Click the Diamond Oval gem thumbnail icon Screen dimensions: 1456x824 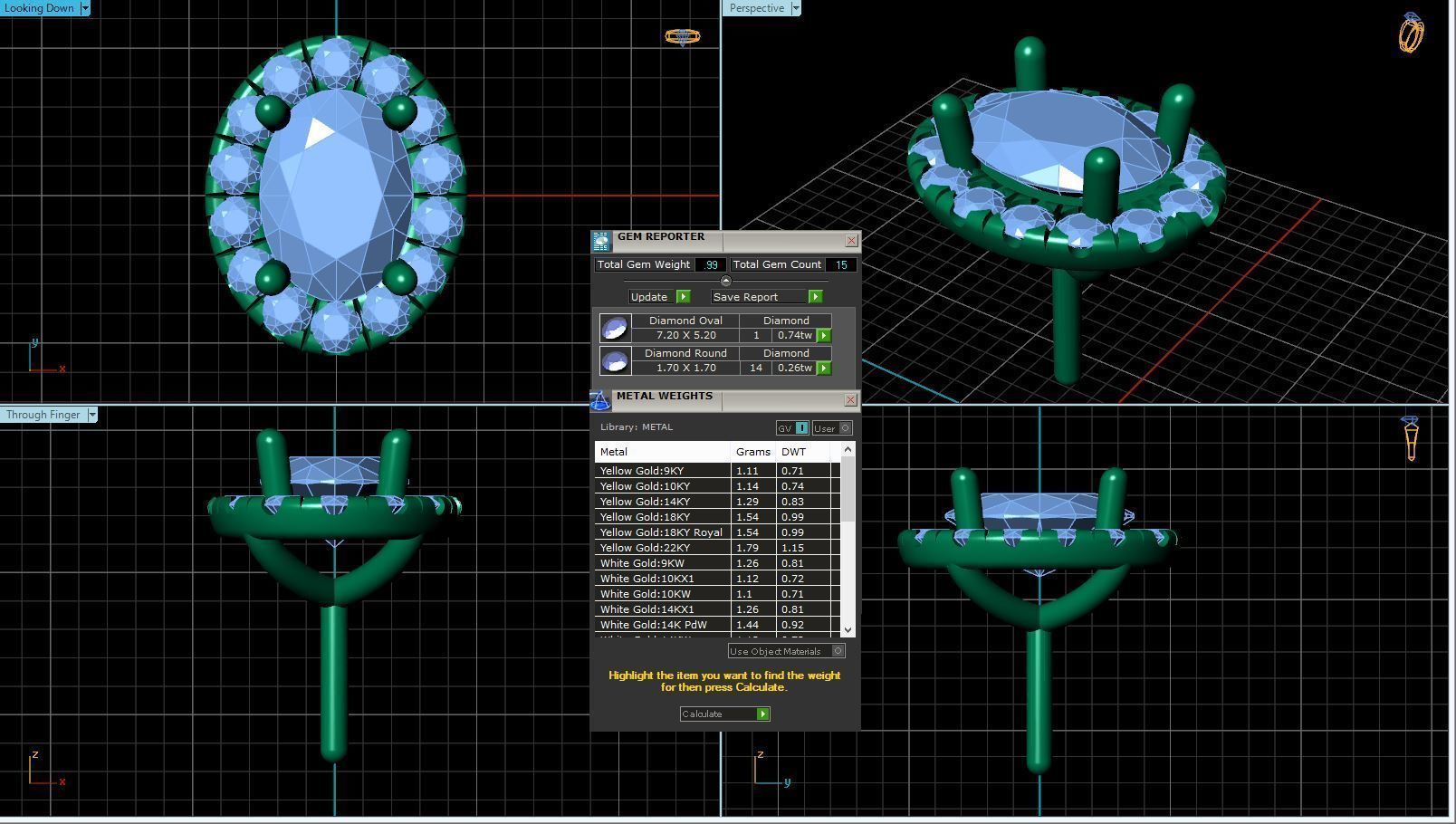[x=615, y=328]
